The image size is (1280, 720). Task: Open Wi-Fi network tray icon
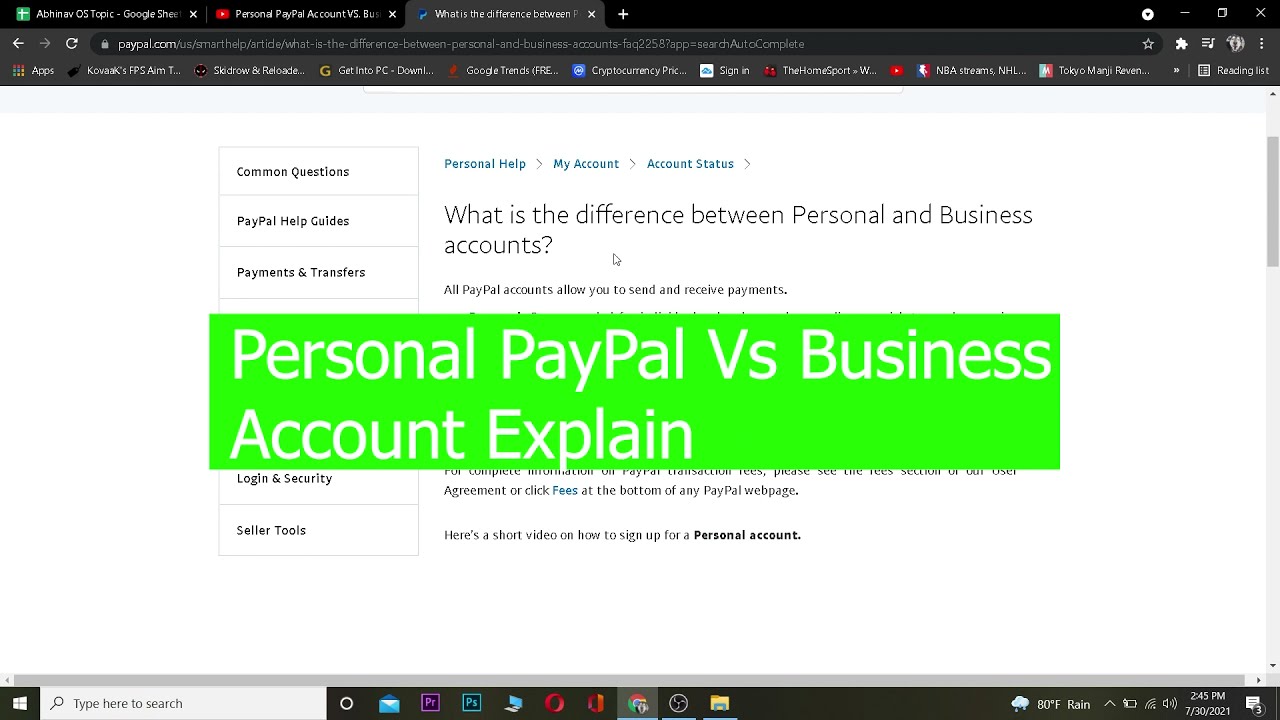[1150, 704]
